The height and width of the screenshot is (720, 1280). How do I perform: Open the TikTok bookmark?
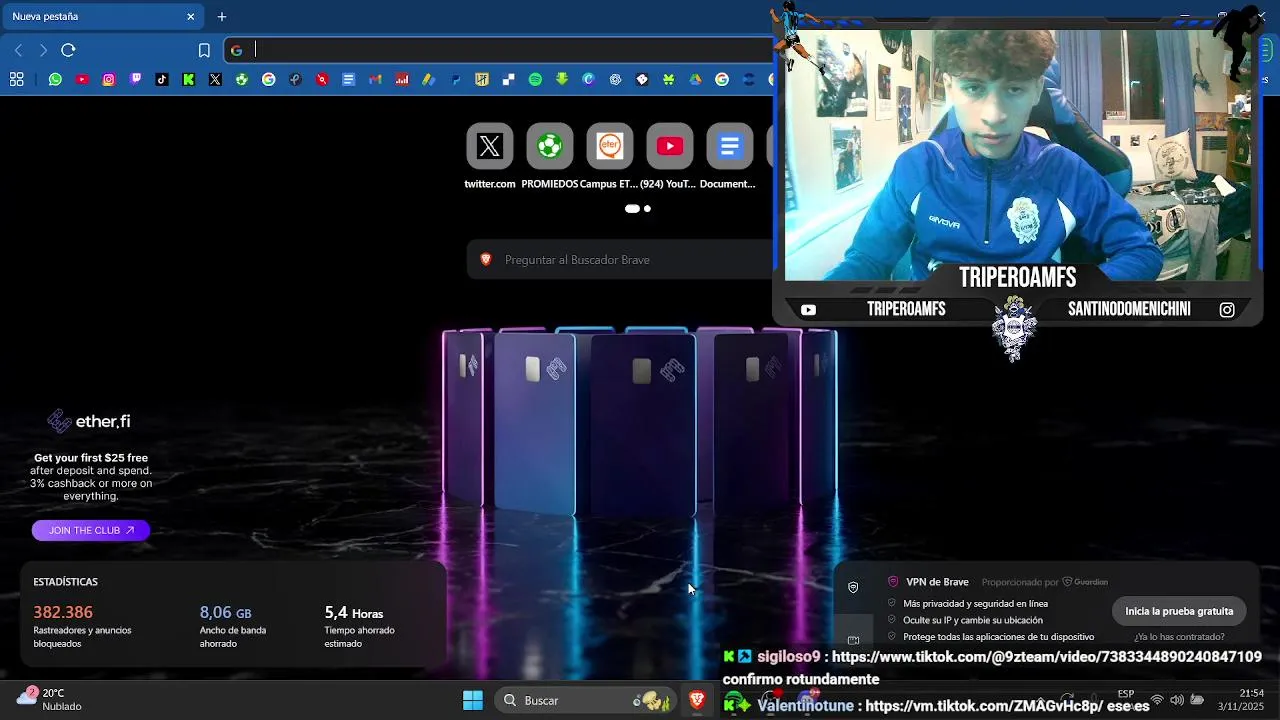(162, 79)
